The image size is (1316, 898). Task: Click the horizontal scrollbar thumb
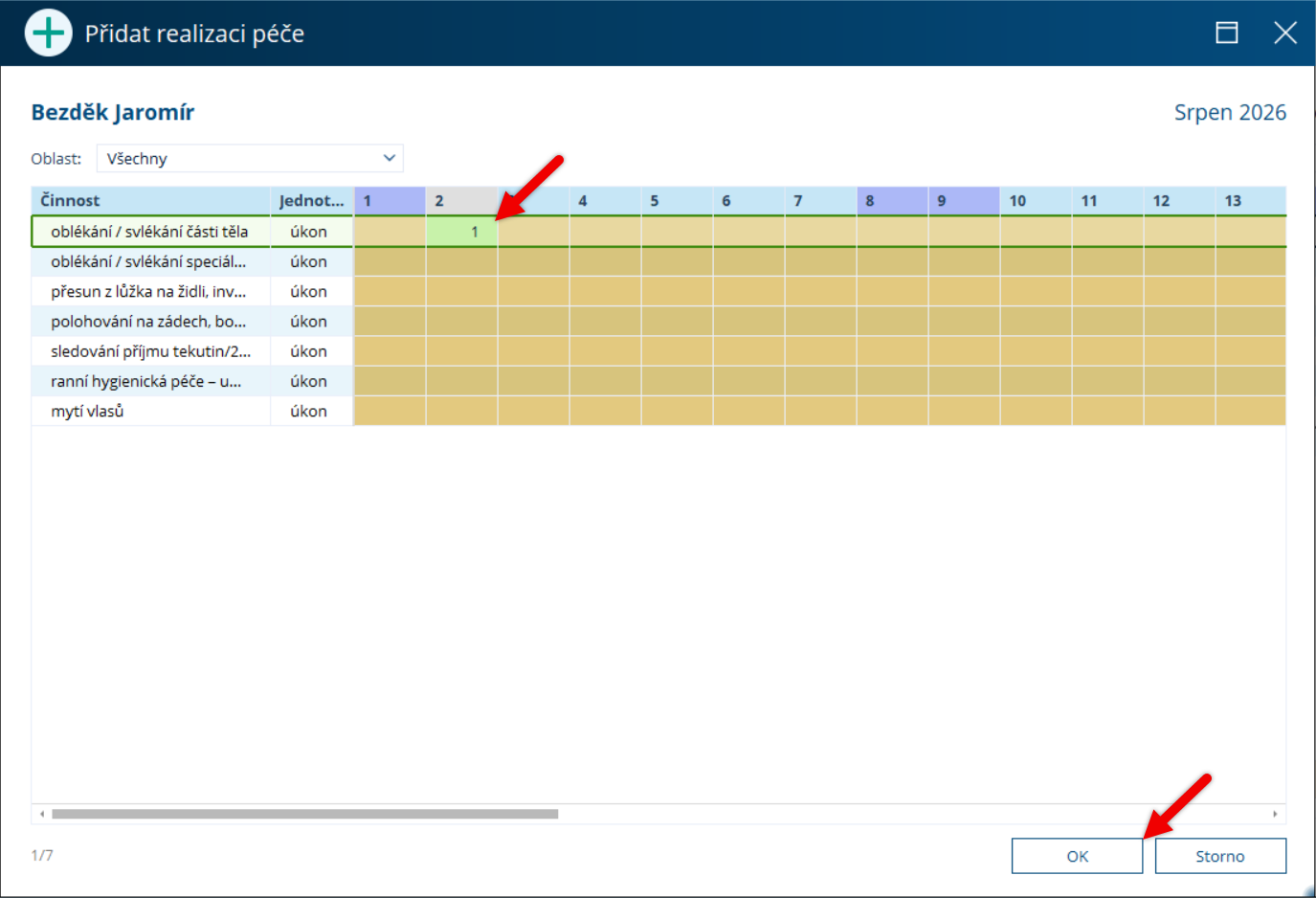point(304,814)
